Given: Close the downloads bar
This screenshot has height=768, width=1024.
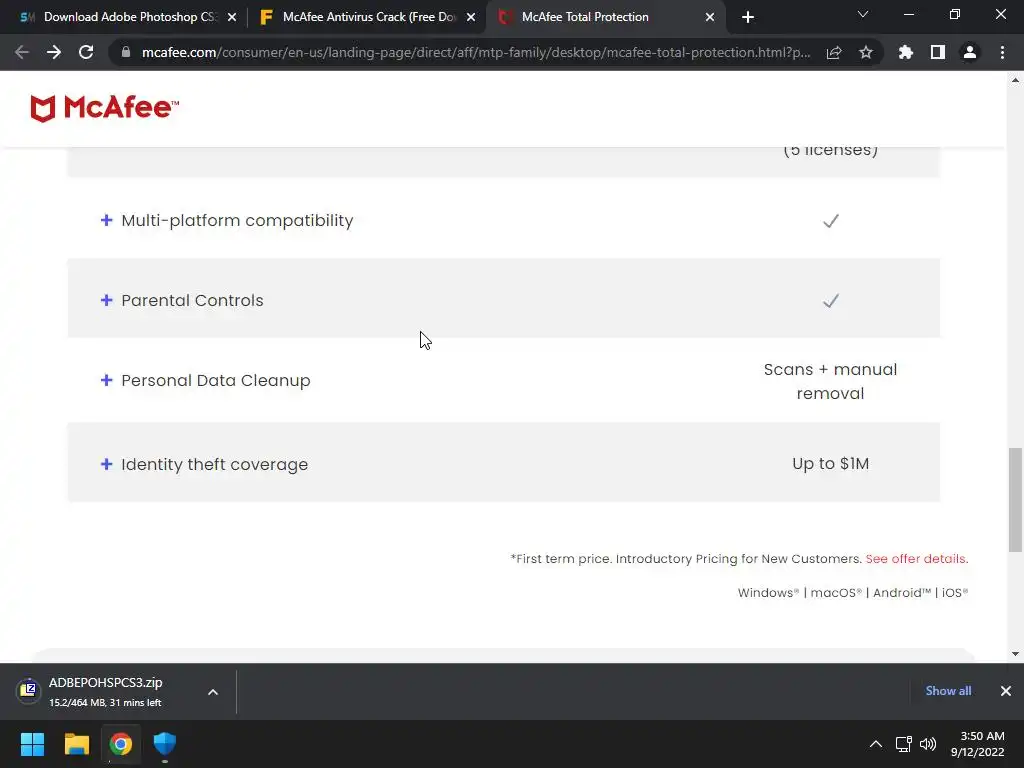Looking at the screenshot, I should pyautogui.click(x=1006, y=691).
